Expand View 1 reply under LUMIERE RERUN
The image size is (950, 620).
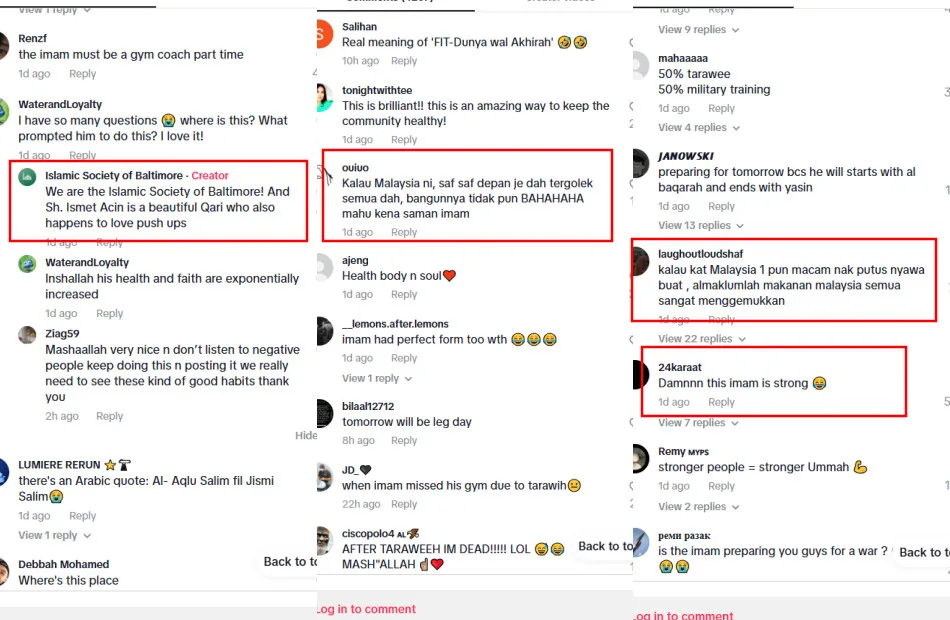(x=55, y=536)
